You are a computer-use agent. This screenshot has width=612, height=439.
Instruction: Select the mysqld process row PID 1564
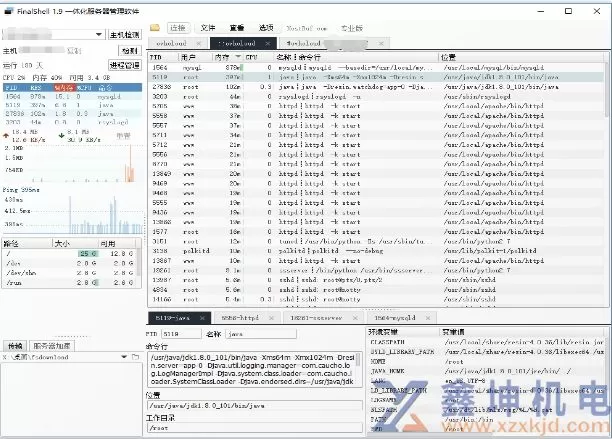pos(376,68)
